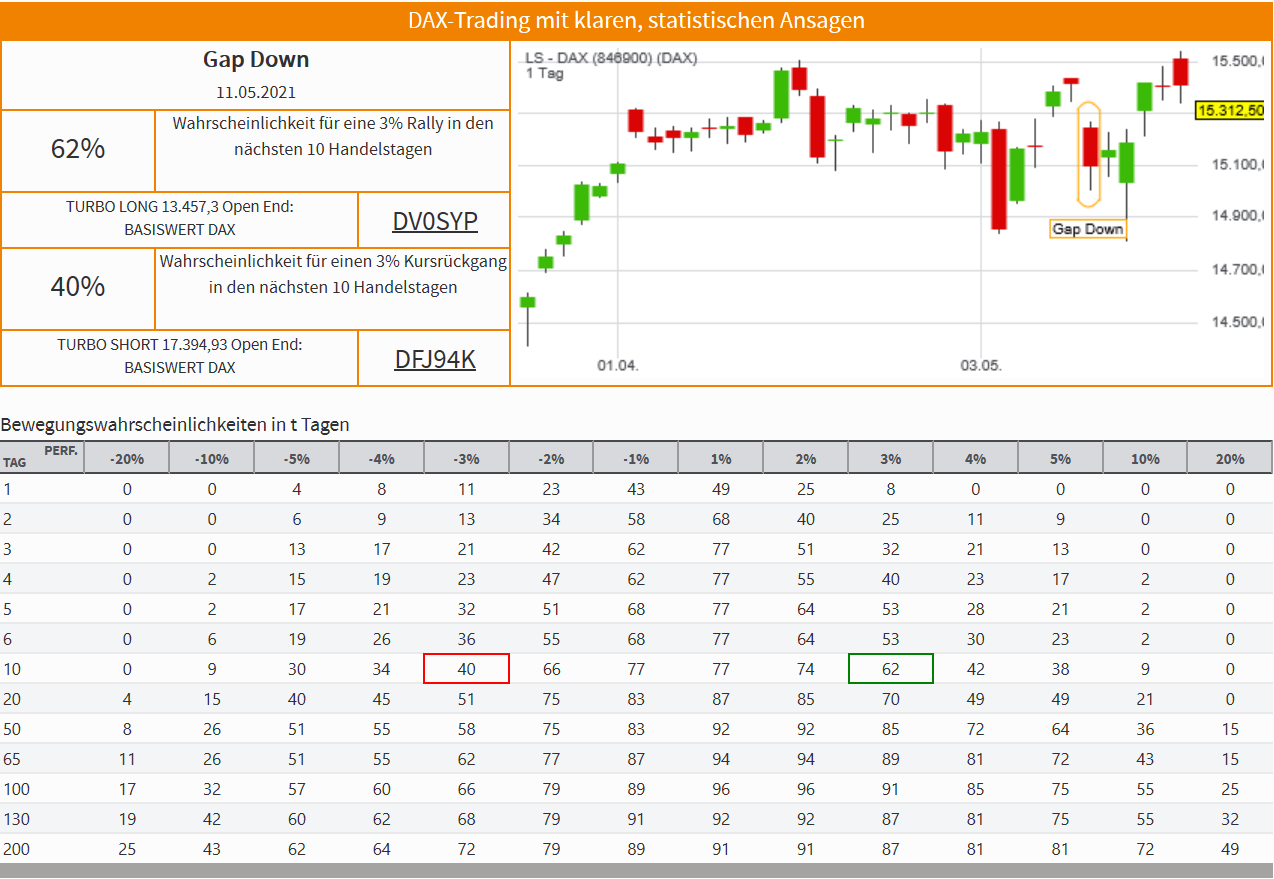Click the 03.05. date marker on chart axis

981,366
